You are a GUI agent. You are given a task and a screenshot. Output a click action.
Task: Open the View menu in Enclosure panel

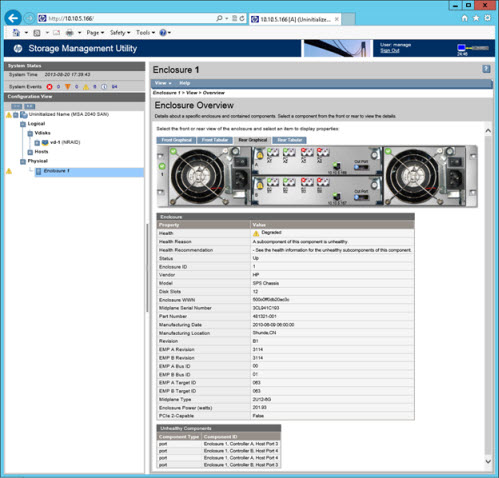pos(163,83)
